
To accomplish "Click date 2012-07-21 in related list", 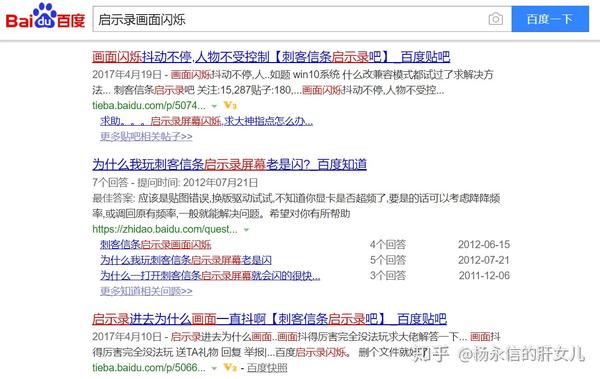I will 484,260.
